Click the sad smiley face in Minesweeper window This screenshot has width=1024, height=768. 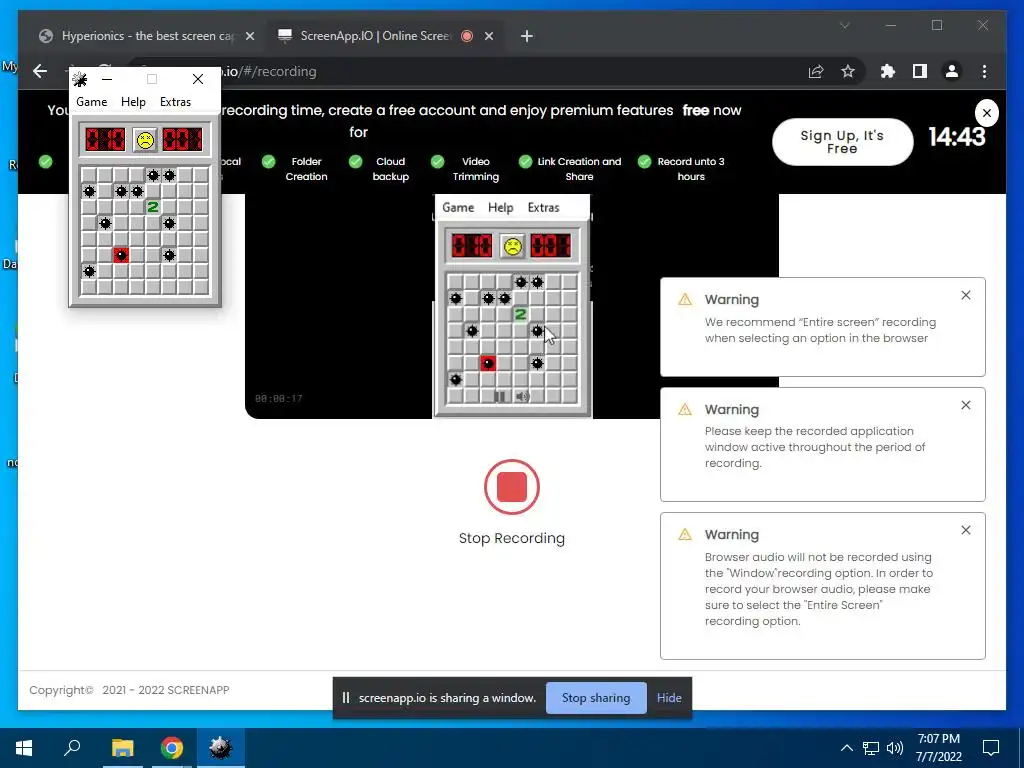point(145,140)
